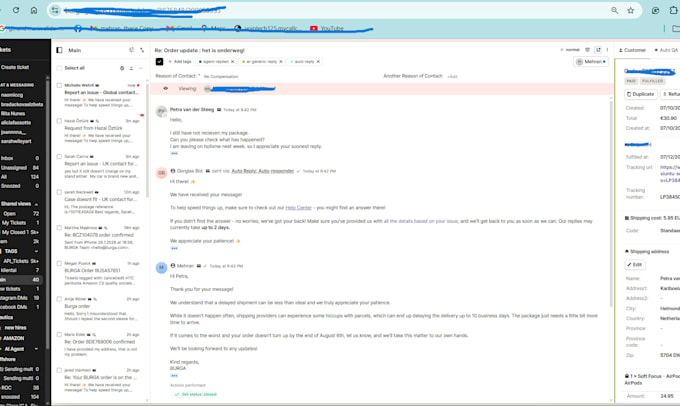The image size is (680, 406).
Task: Switch to the Customer tab
Action: (x=632, y=50)
